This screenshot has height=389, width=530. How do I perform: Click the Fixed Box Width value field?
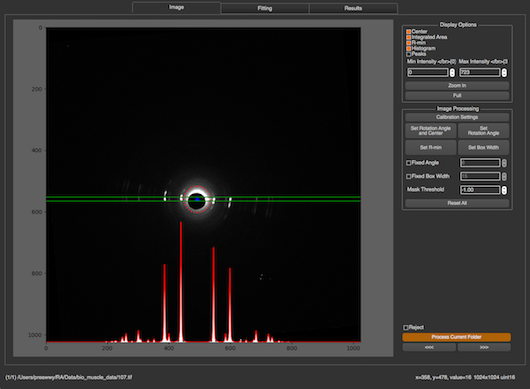pos(480,176)
